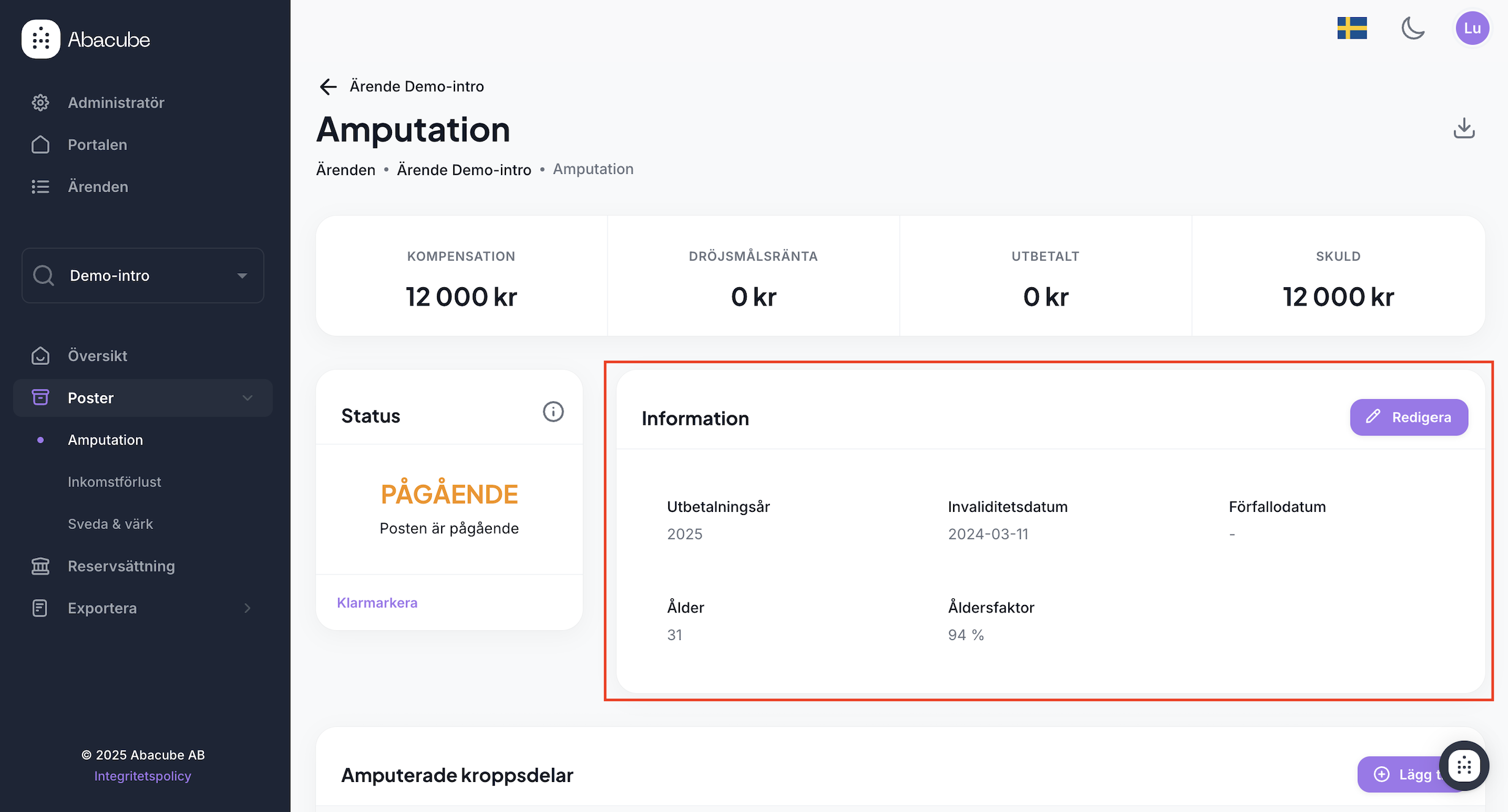Open the Demo-intro case dropdown
The image size is (1508, 812).
point(143,276)
